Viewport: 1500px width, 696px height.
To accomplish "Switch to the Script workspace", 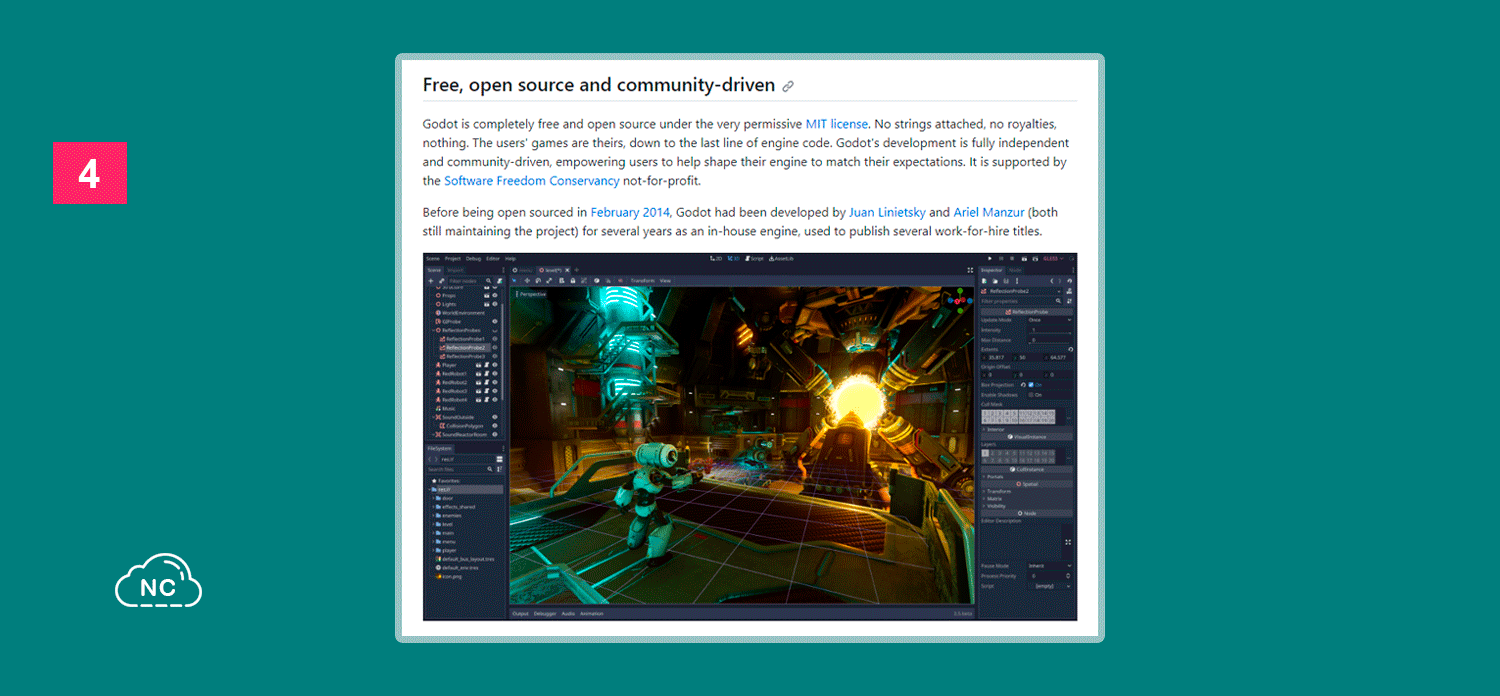I will 754,258.
